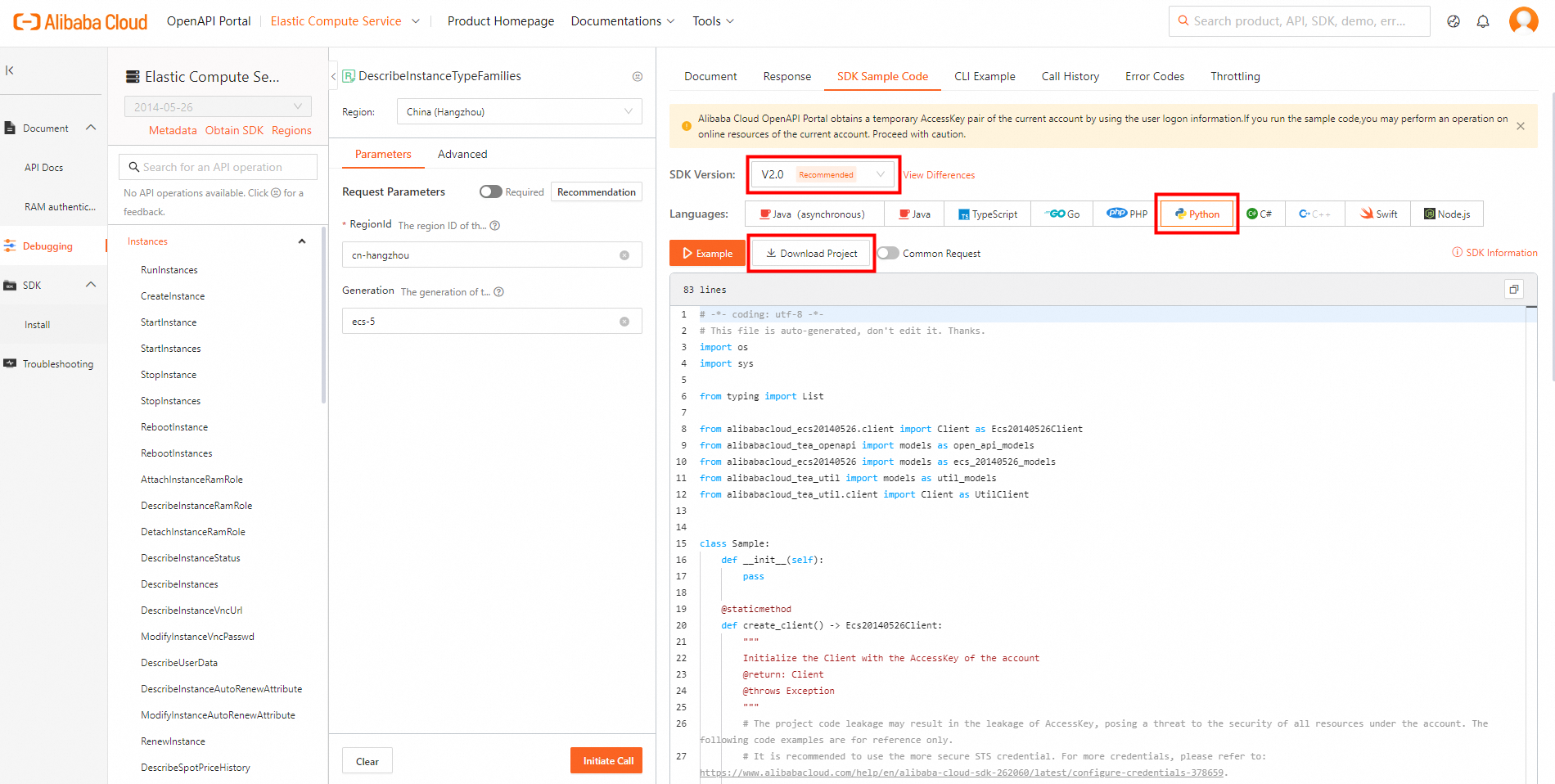Open SDK Information link
Viewport: 1555px width, 784px height.
click(1494, 253)
